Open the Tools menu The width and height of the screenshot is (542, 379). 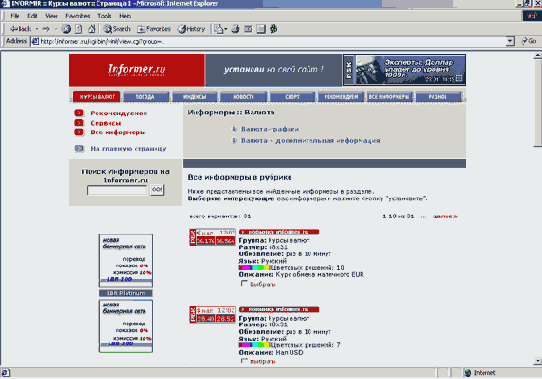tap(104, 16)
